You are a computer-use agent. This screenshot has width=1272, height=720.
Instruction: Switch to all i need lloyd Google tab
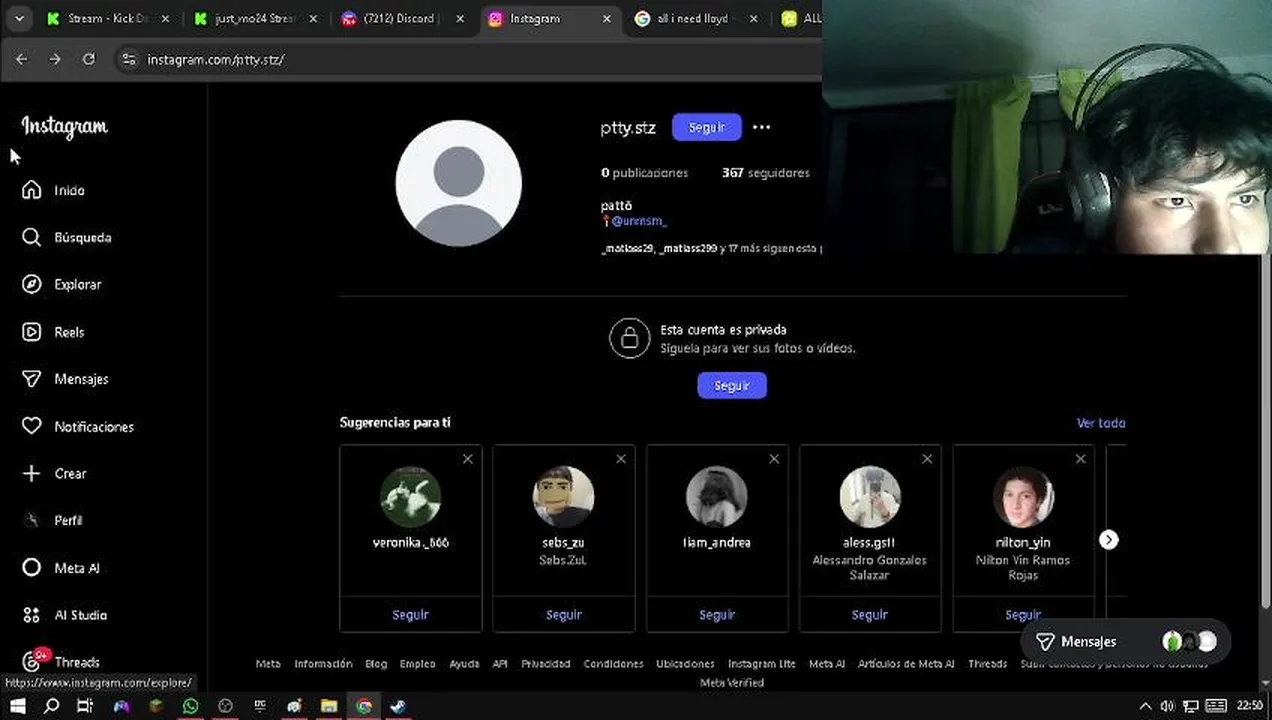tap(696, 19)
